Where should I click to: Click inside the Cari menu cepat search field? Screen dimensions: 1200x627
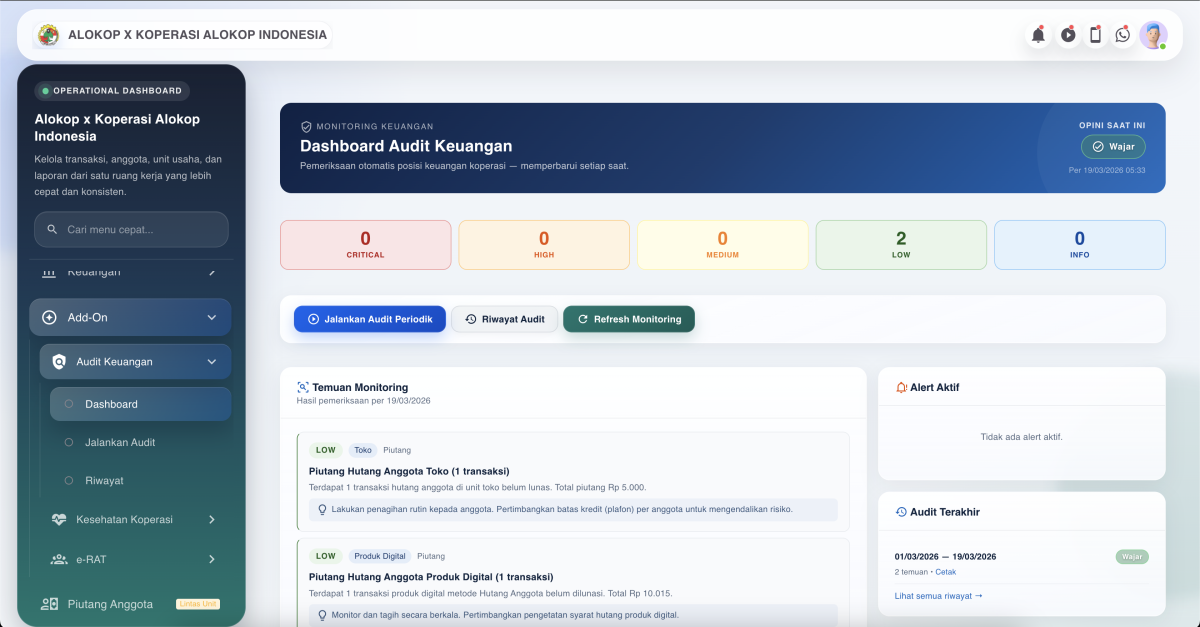point(130,229)
